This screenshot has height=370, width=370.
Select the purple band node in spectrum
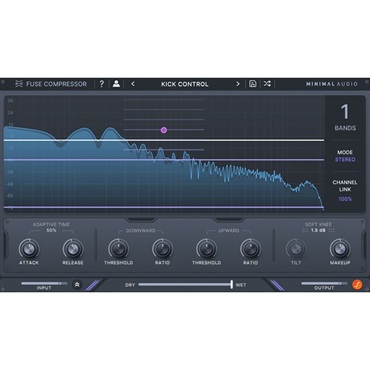tap(164, 130)
